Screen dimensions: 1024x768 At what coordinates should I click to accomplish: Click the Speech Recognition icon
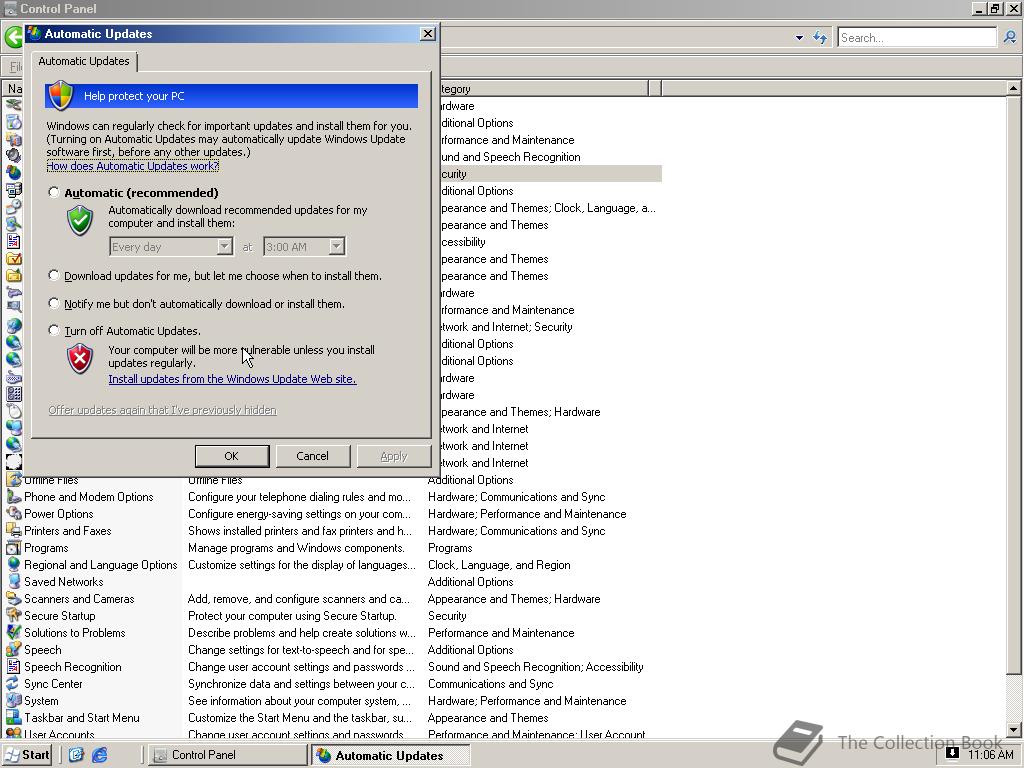pyautogui.click(x=14, y=667)
